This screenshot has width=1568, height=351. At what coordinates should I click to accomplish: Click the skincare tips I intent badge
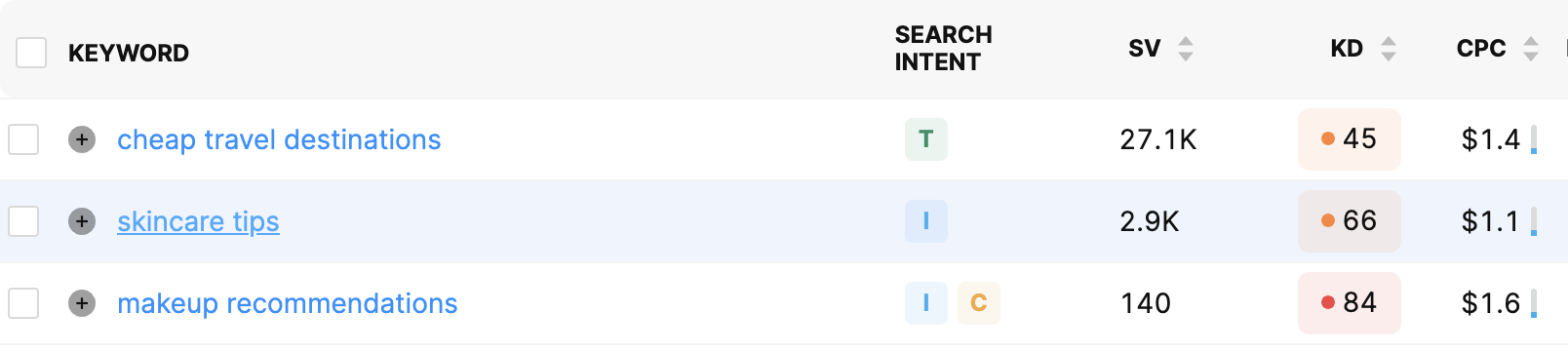pos(926,221)
